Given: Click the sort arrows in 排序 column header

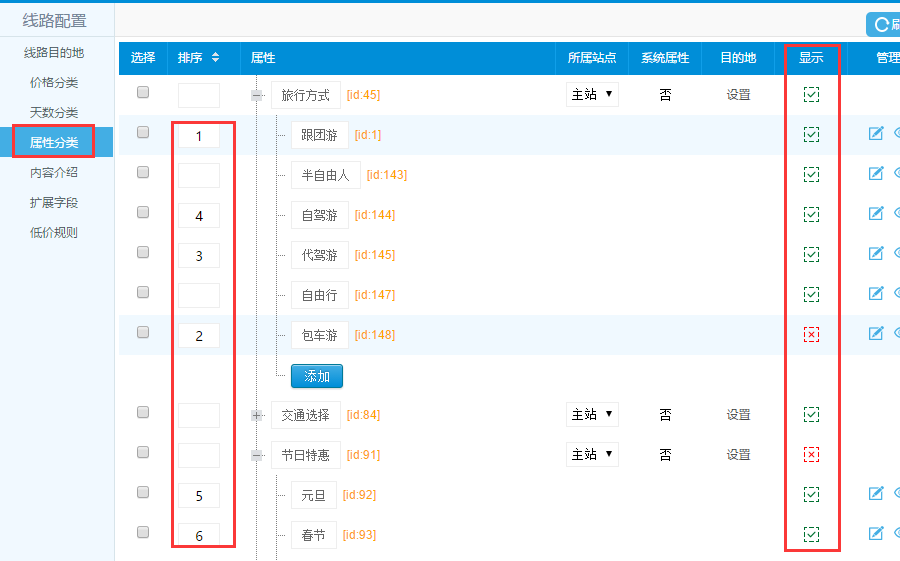Looking at the screenshot, I should [x=215, y=58].
